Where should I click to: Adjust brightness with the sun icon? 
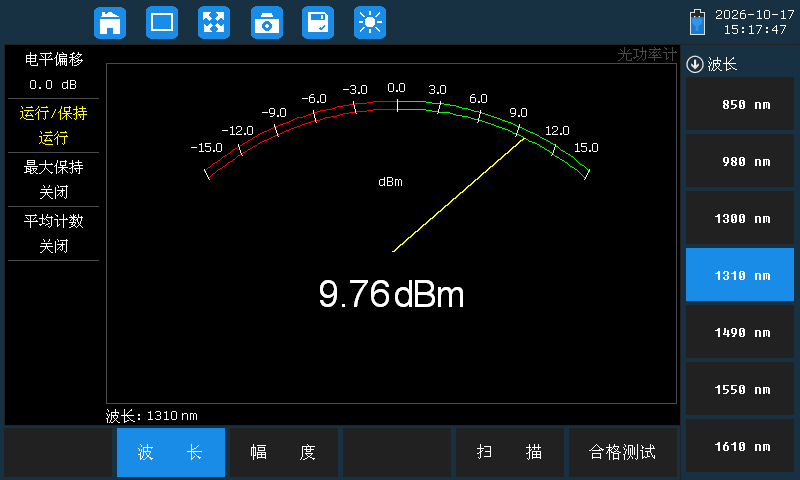pos(370,22)
